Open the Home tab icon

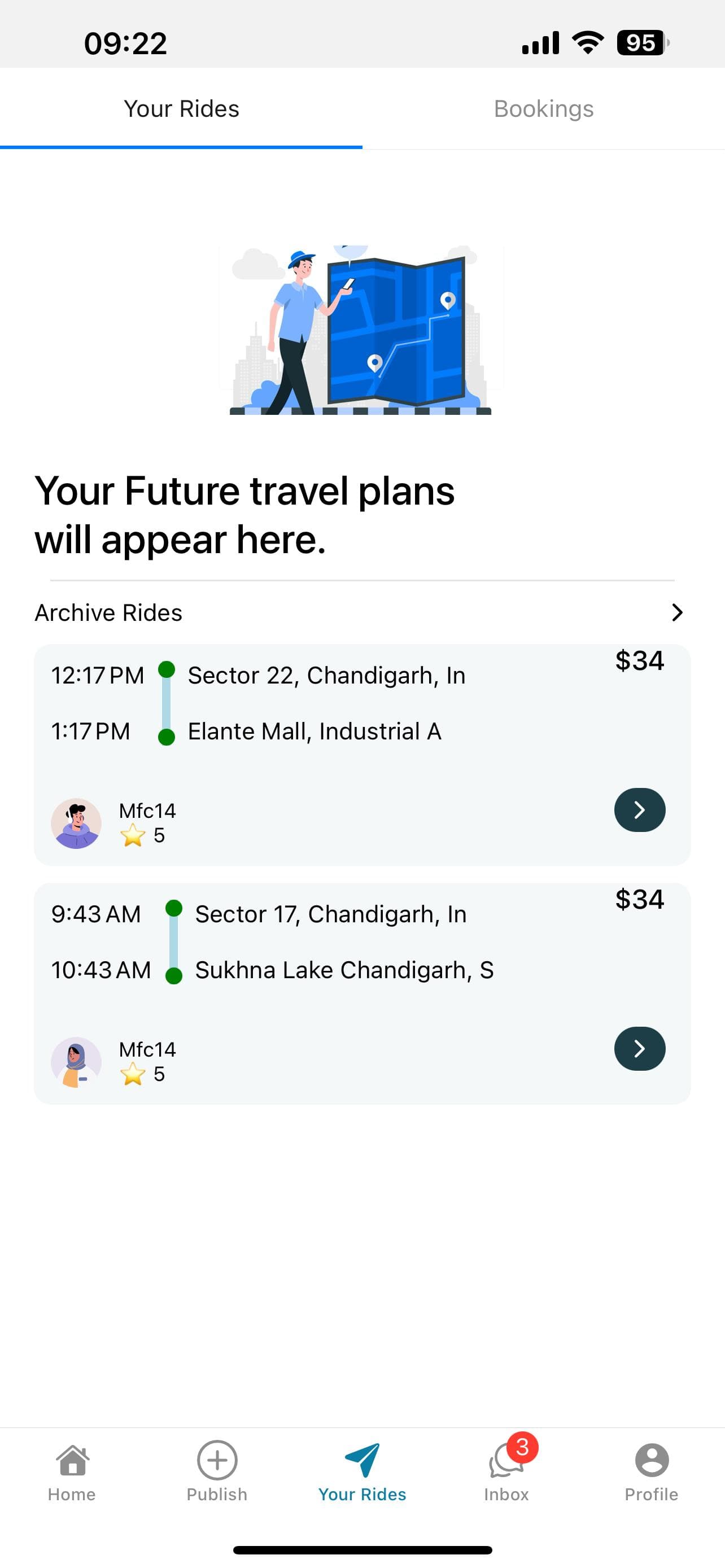(72, 1461)
